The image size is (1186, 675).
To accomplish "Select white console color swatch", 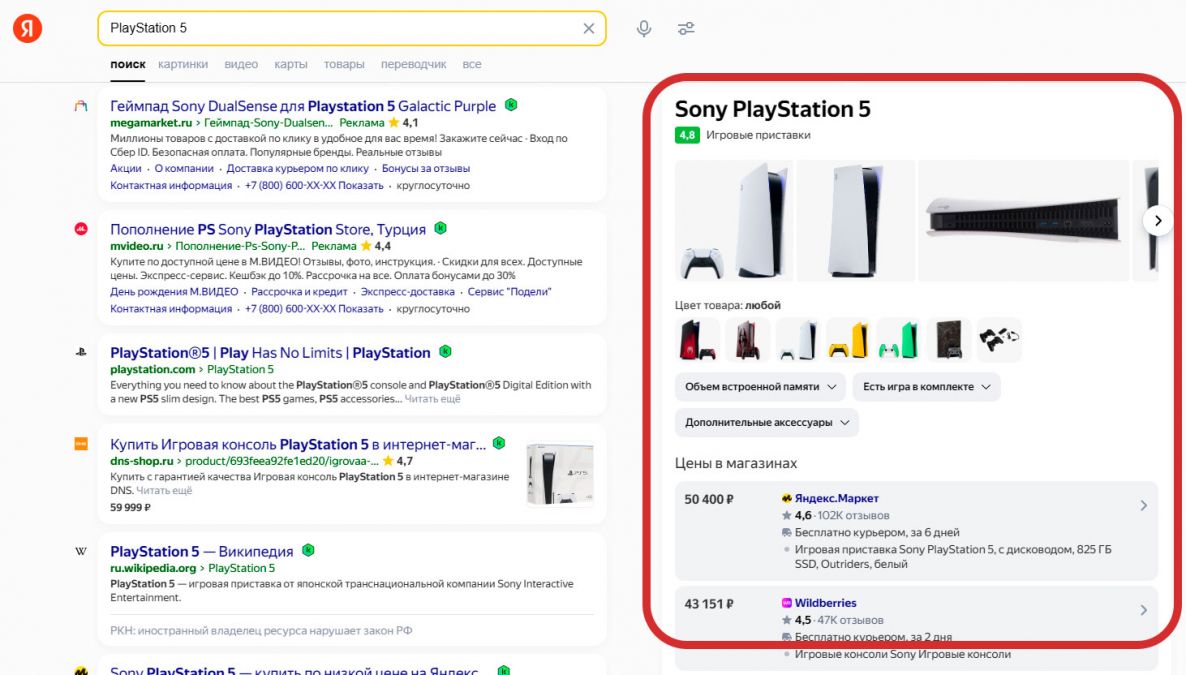I will [x=798, y=340].
